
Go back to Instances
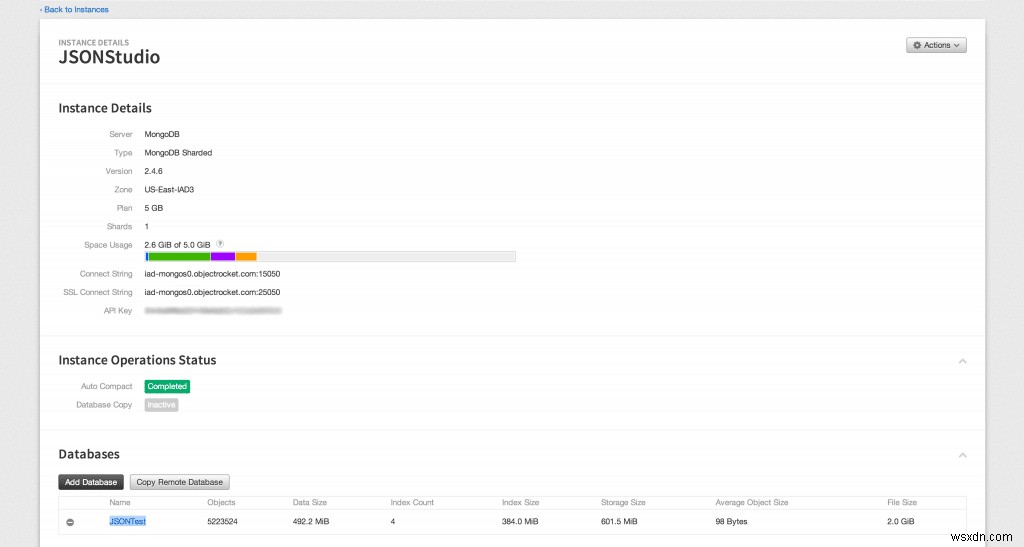[x=74, y=9]
